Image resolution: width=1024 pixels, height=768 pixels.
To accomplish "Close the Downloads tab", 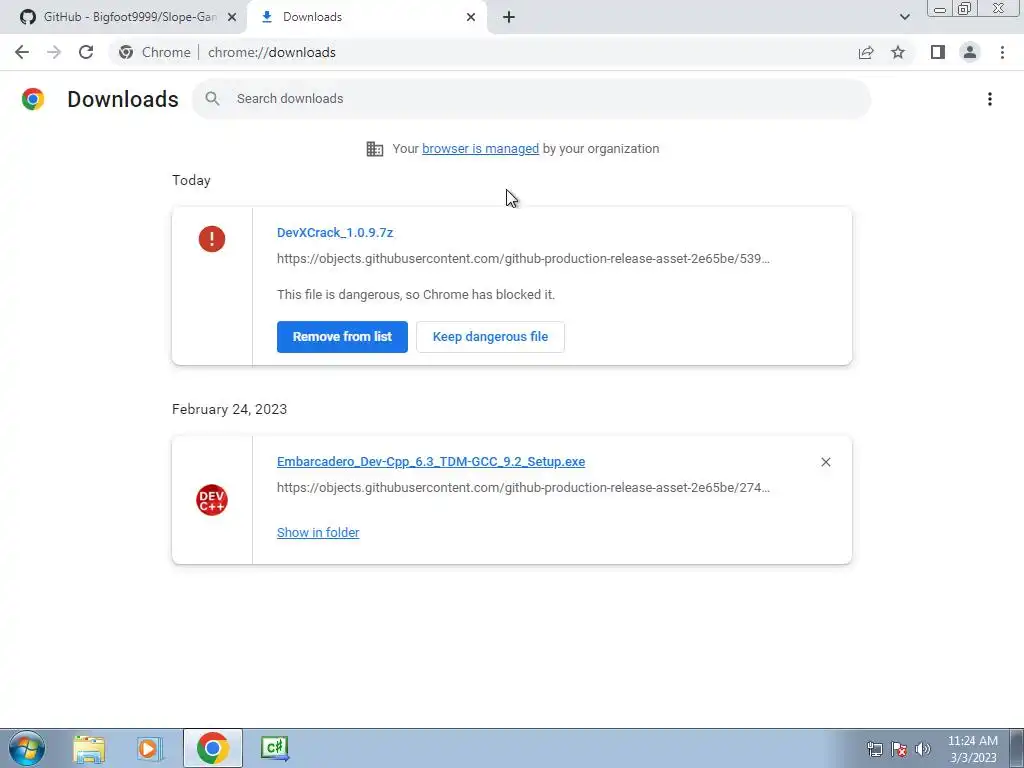I will 471,17.
